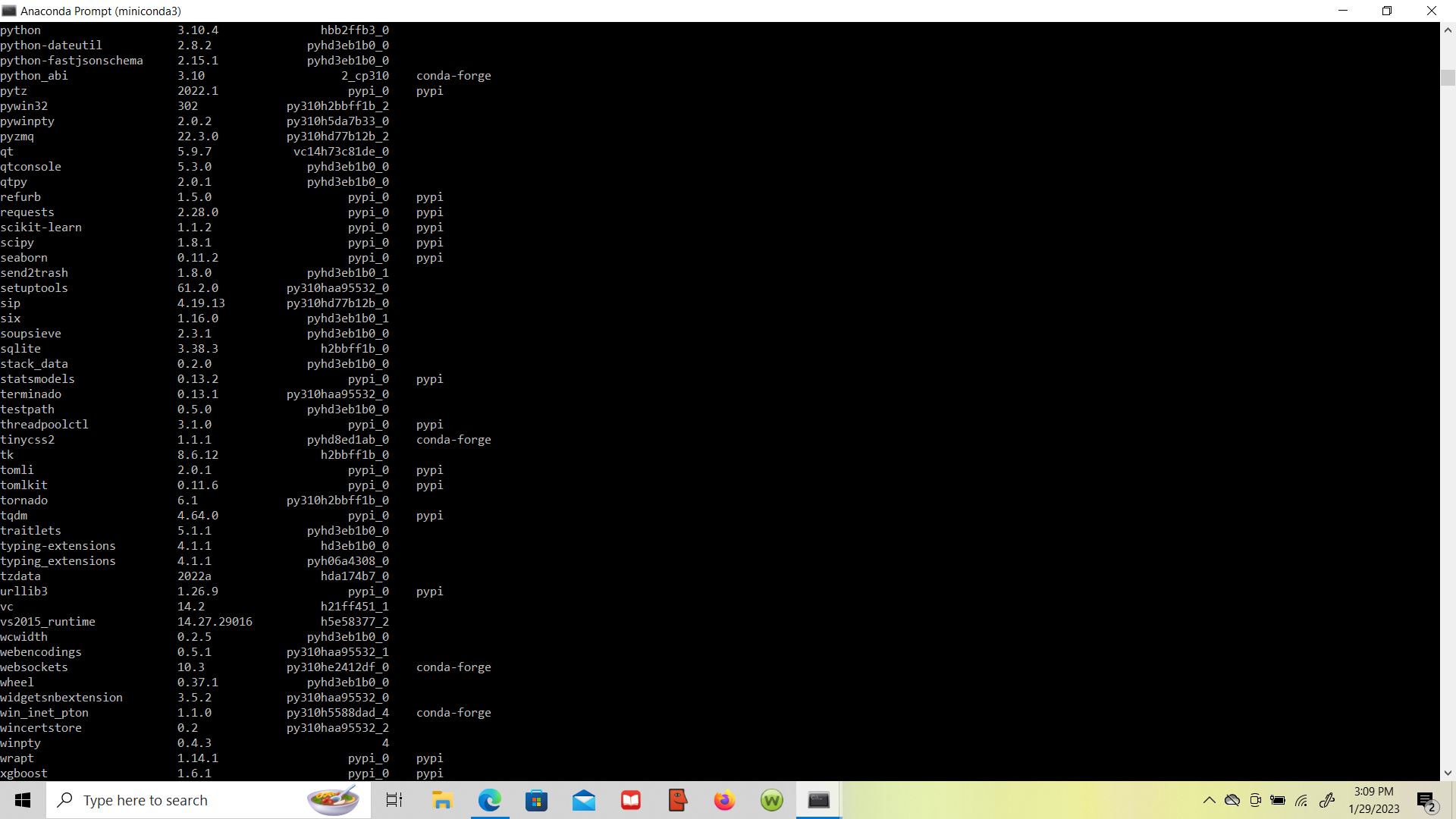The image size is (1456, 819).
Task: Open Microsoft Edge from the taskbar
Action: [490, 800]
